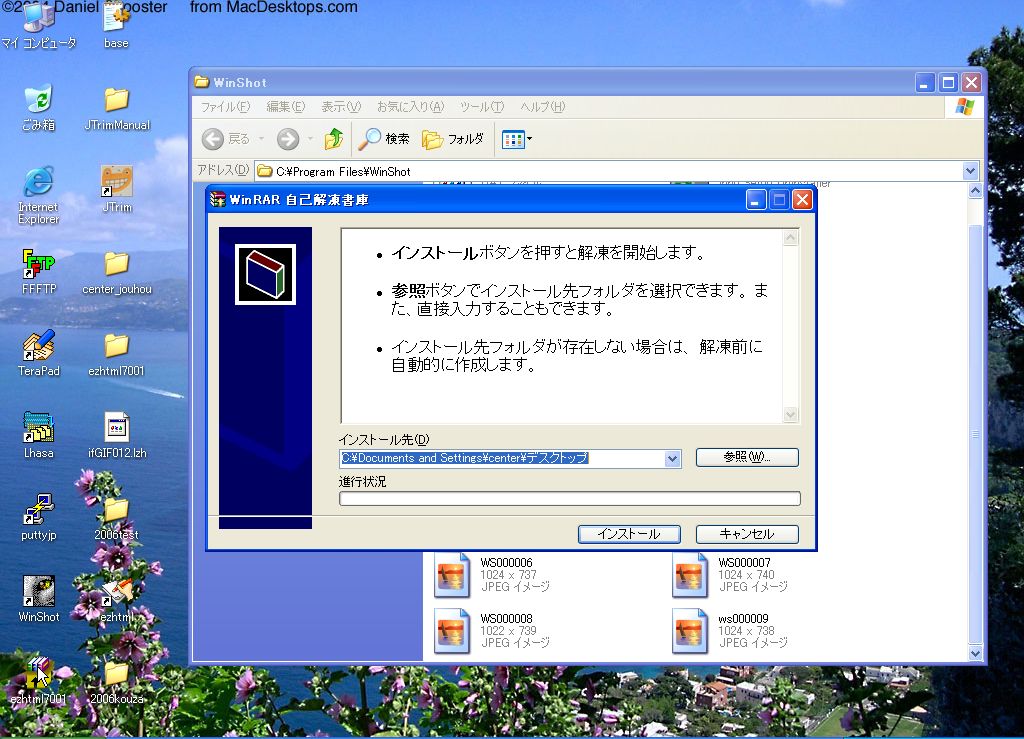Screen dimensions: 1024x739
Task: Click the キャンセル button in WinRAR dialog
Action: (747, 534)
